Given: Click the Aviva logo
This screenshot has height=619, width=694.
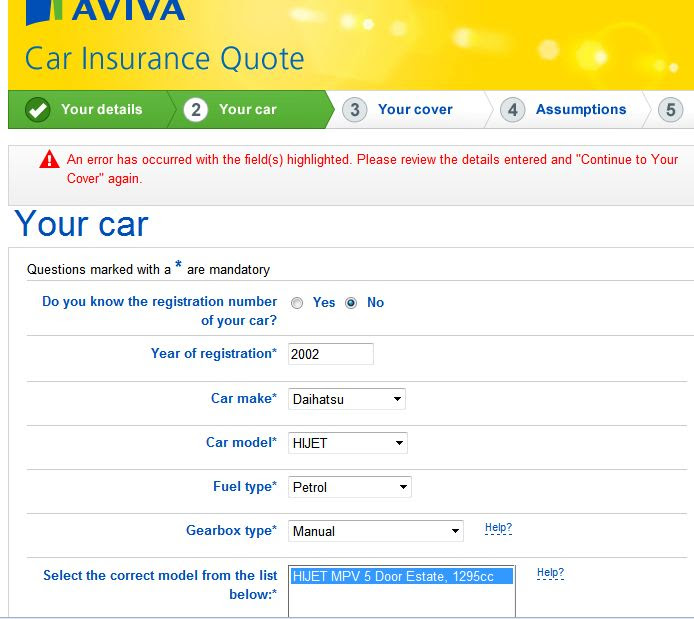Looking at the screenshot, I should [105, 11].
